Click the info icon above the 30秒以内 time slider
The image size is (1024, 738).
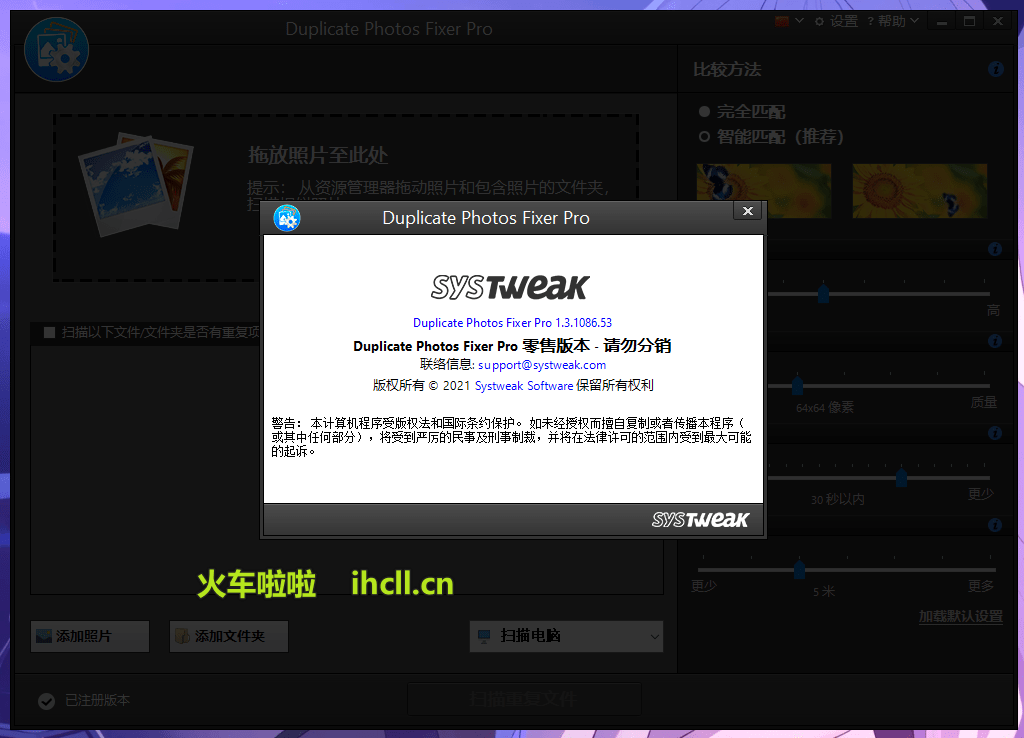[x=995, y=433]
